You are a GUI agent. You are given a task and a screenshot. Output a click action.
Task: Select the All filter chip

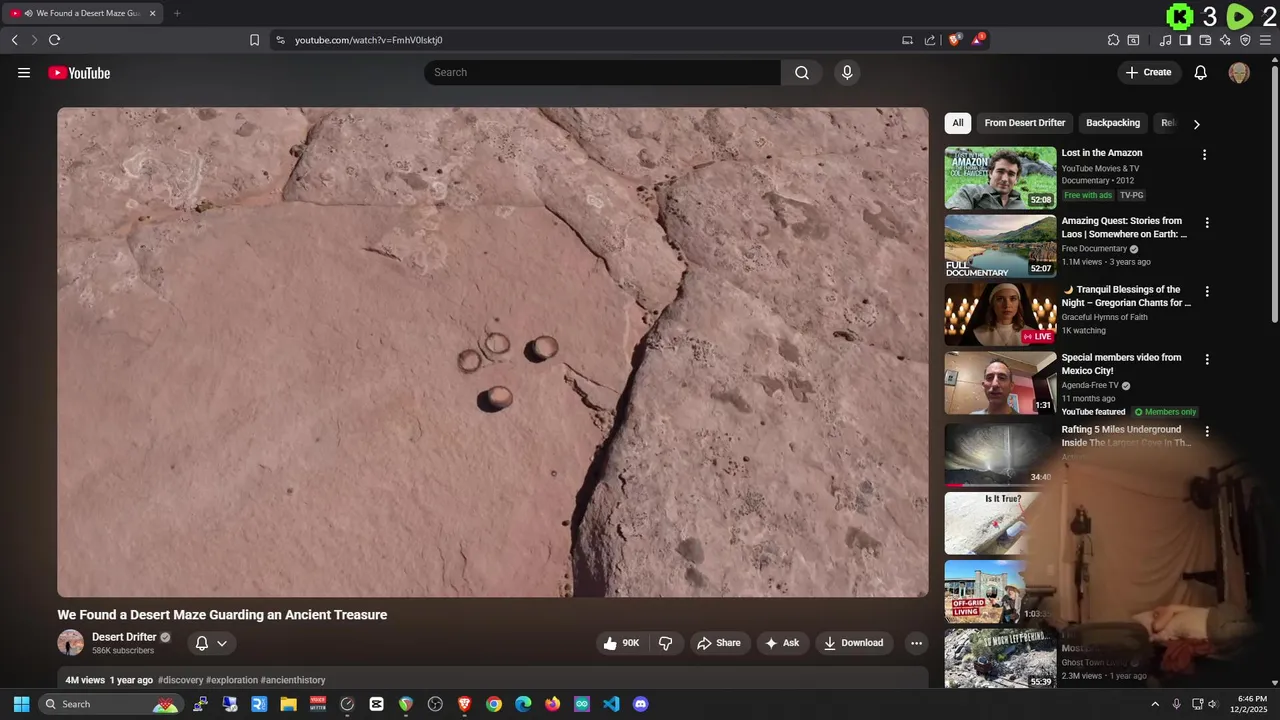(958, 123)
